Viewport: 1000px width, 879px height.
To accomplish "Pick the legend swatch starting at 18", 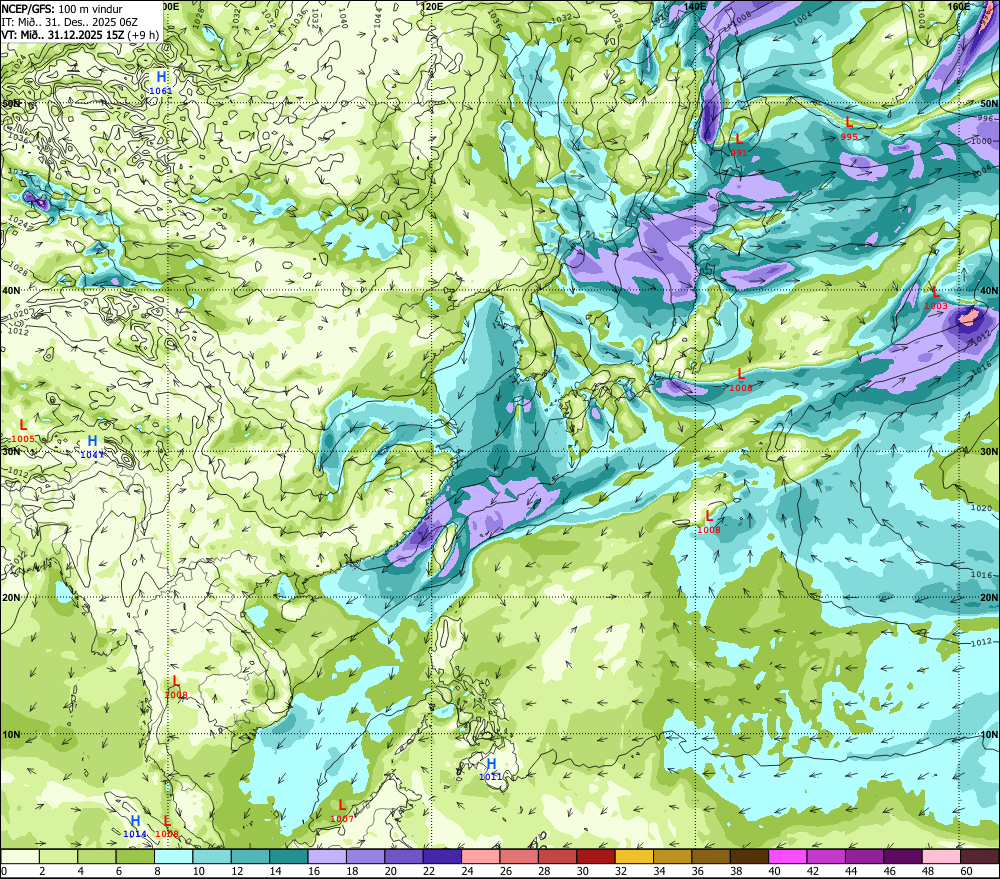I will pos(365,856).
